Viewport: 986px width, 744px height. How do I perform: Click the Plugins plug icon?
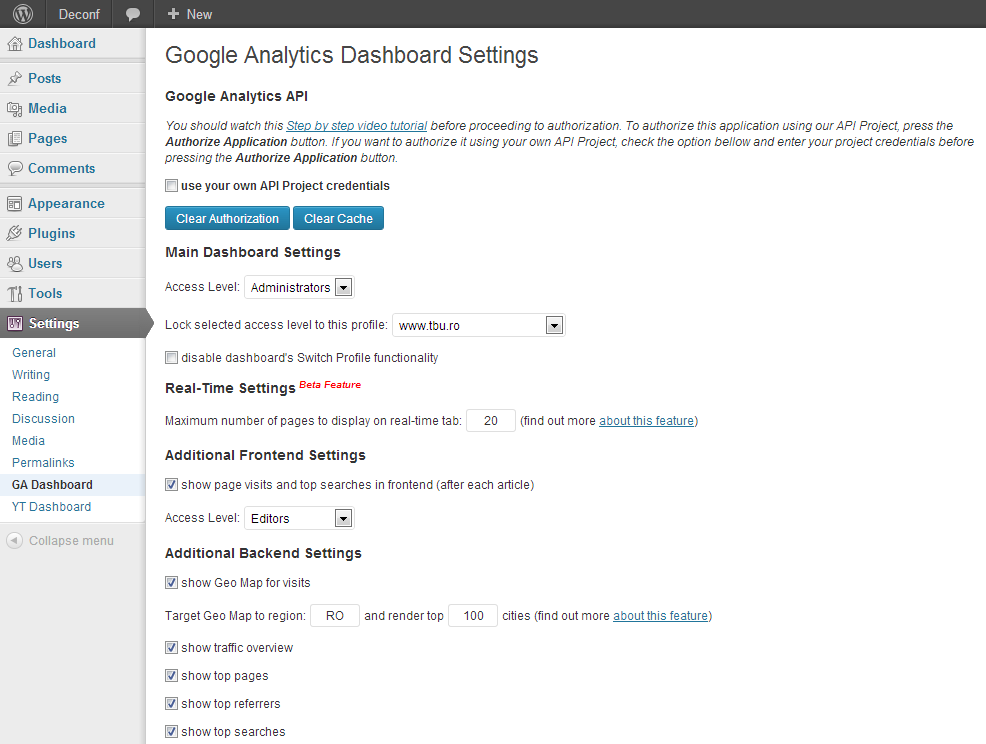pyautogui.click(x=14, y=233)
